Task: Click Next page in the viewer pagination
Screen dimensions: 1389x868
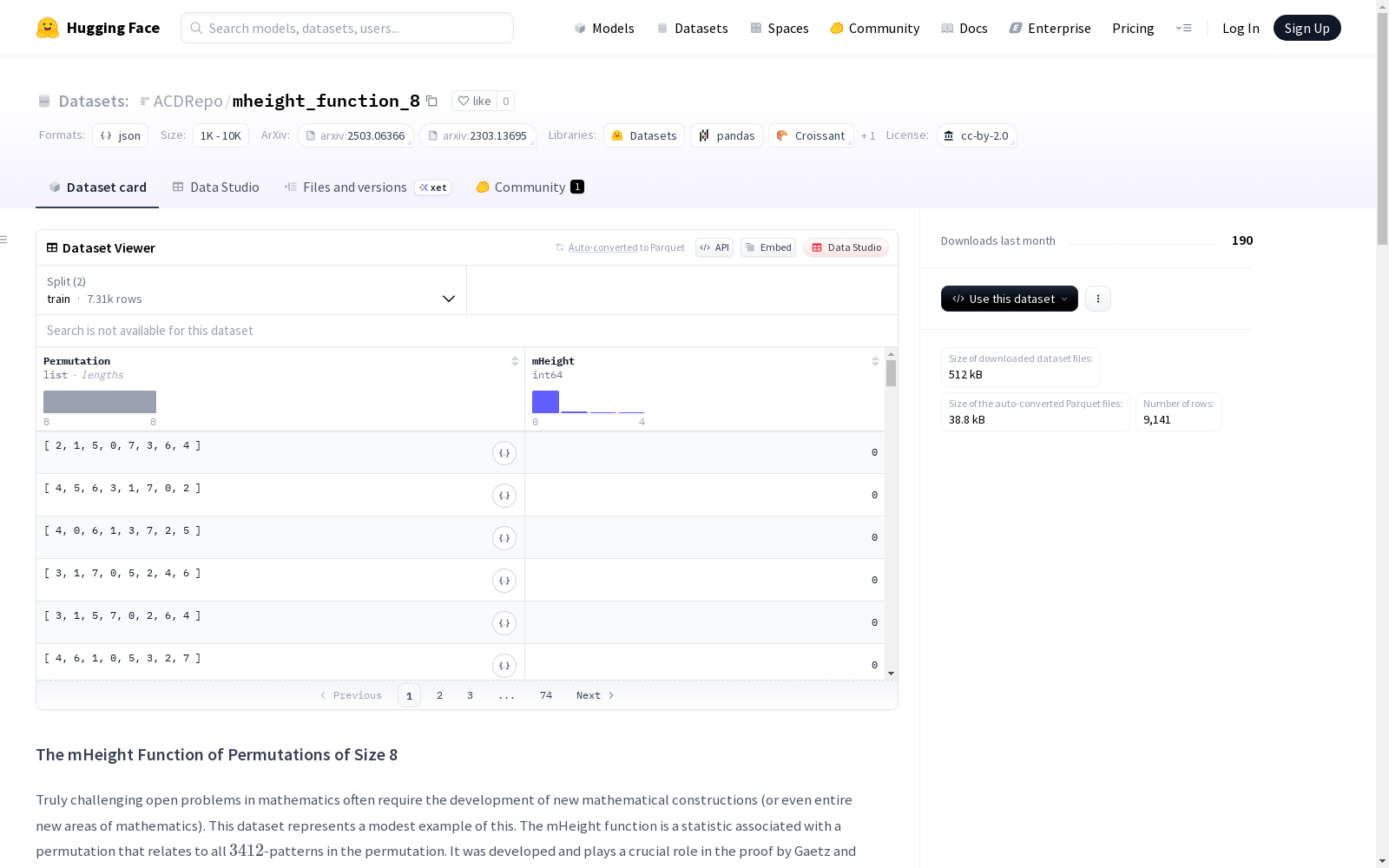Action: (596, 695)
